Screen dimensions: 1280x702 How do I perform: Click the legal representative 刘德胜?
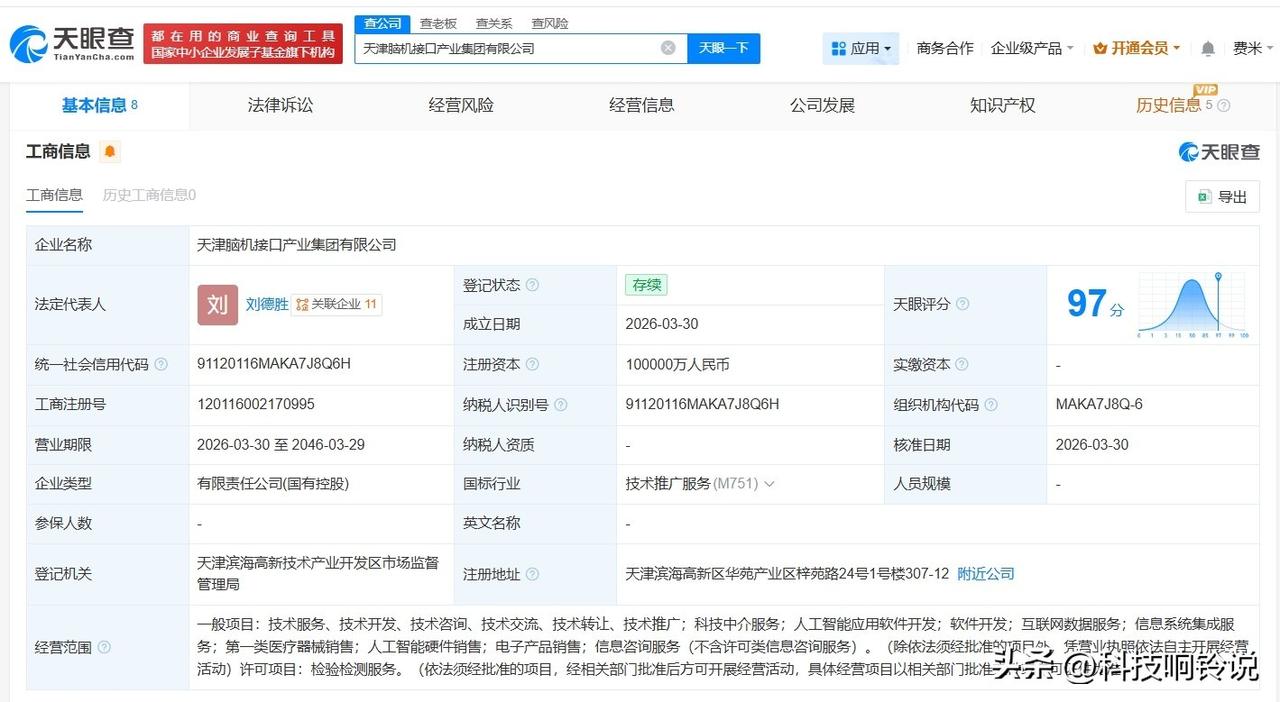[266, 304]
